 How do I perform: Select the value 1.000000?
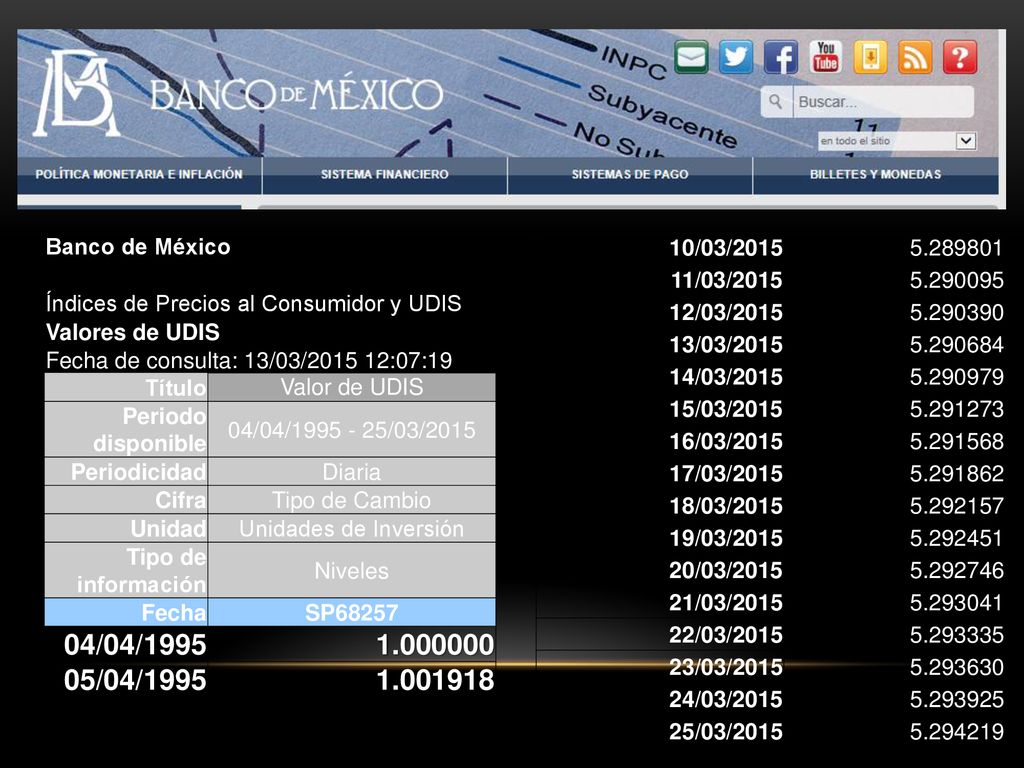[x=436, y=645]
